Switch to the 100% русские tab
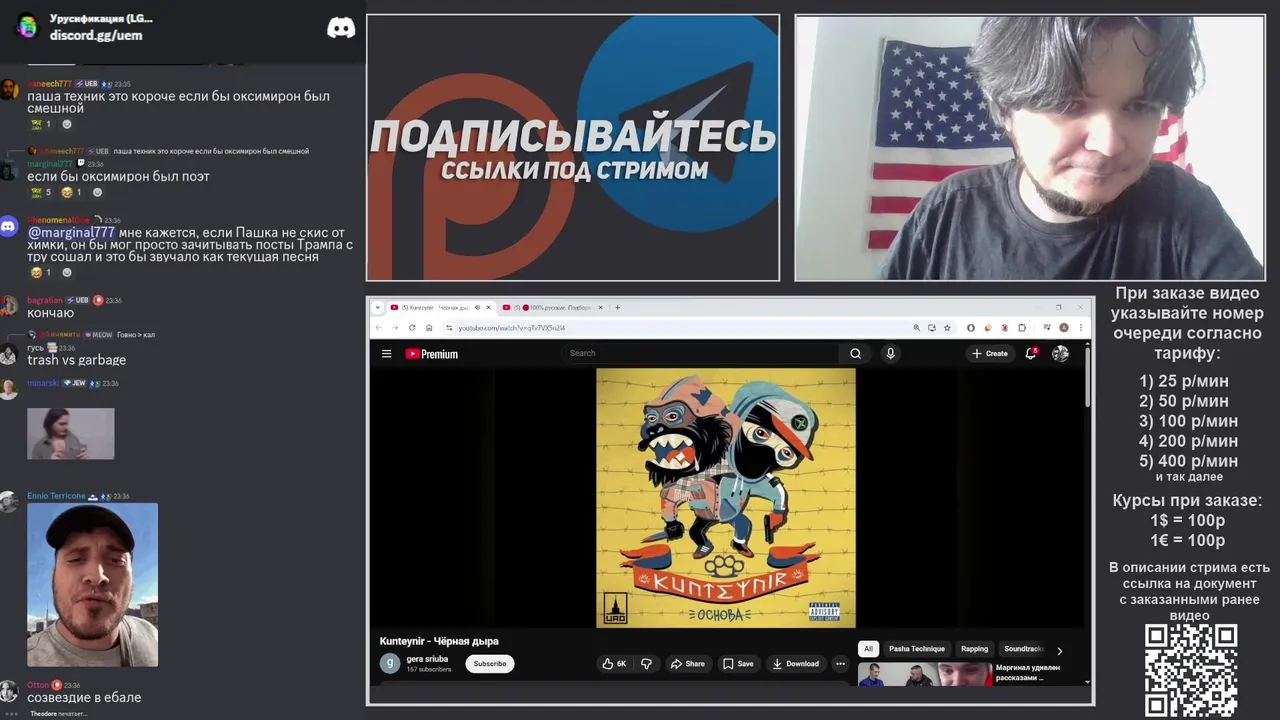 point(553,307)
